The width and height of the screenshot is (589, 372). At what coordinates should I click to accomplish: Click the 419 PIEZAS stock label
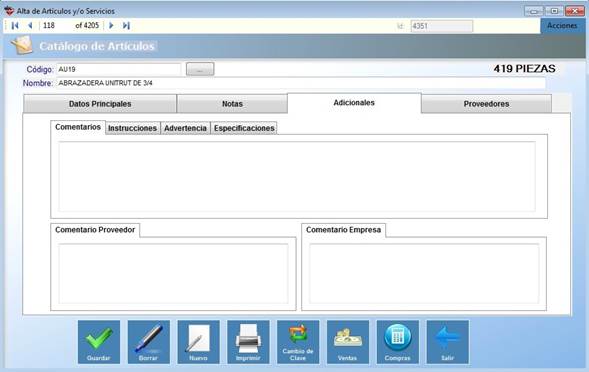pyautogui.click(x=524, y=69)
